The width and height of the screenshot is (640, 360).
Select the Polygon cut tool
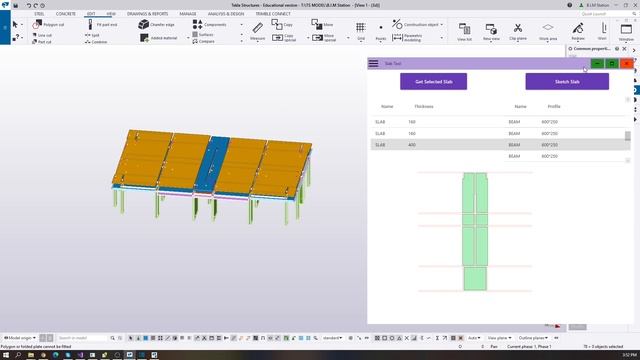[49, 24]
